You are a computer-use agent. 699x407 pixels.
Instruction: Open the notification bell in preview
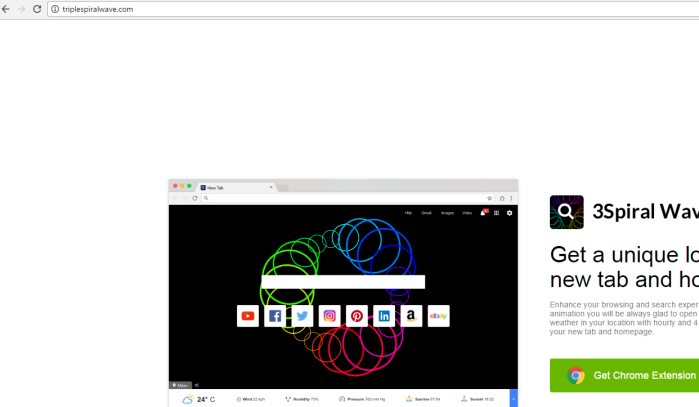point(483,213)
